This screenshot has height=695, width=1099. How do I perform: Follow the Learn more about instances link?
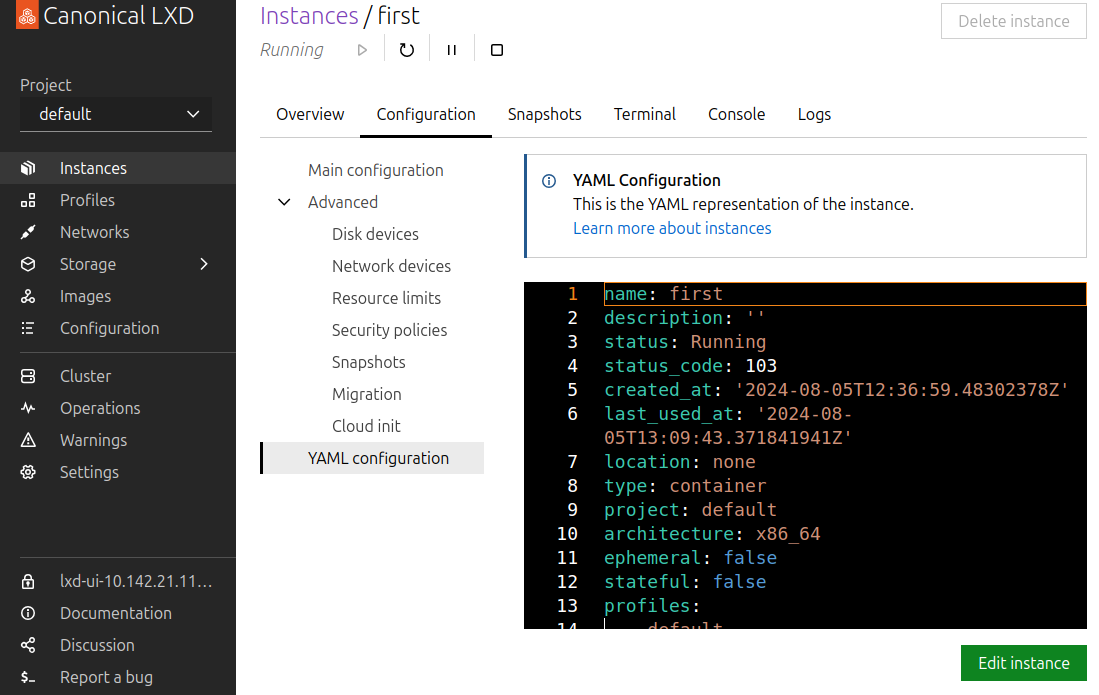coord(672,228)
